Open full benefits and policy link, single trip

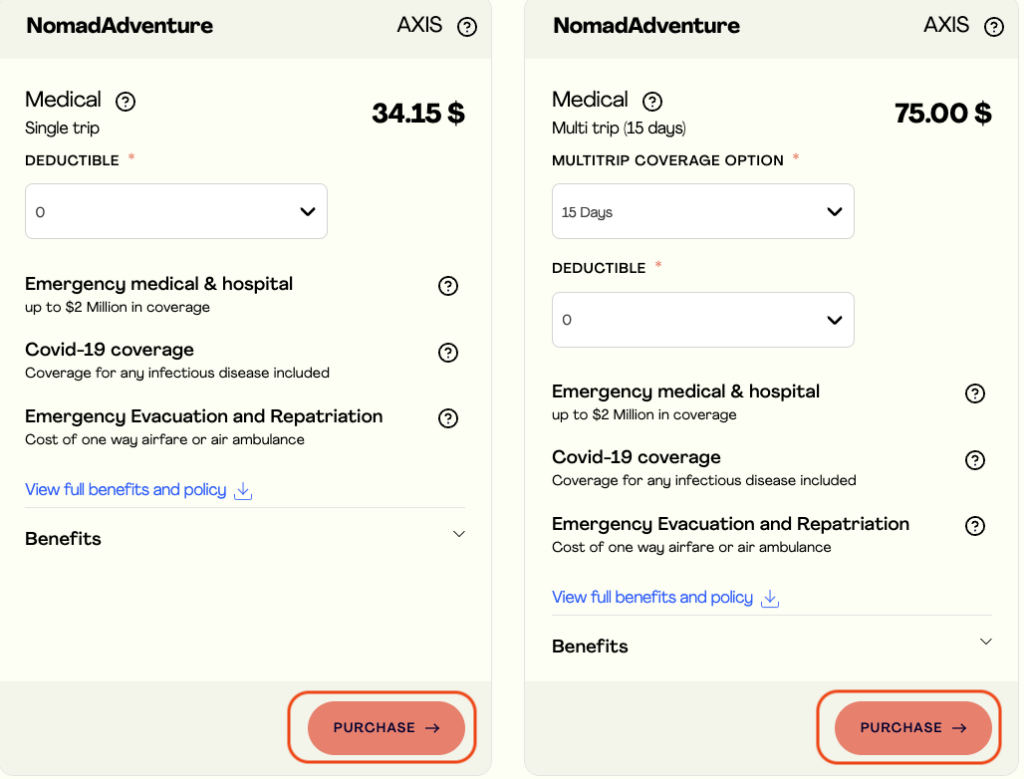[125, 490]
